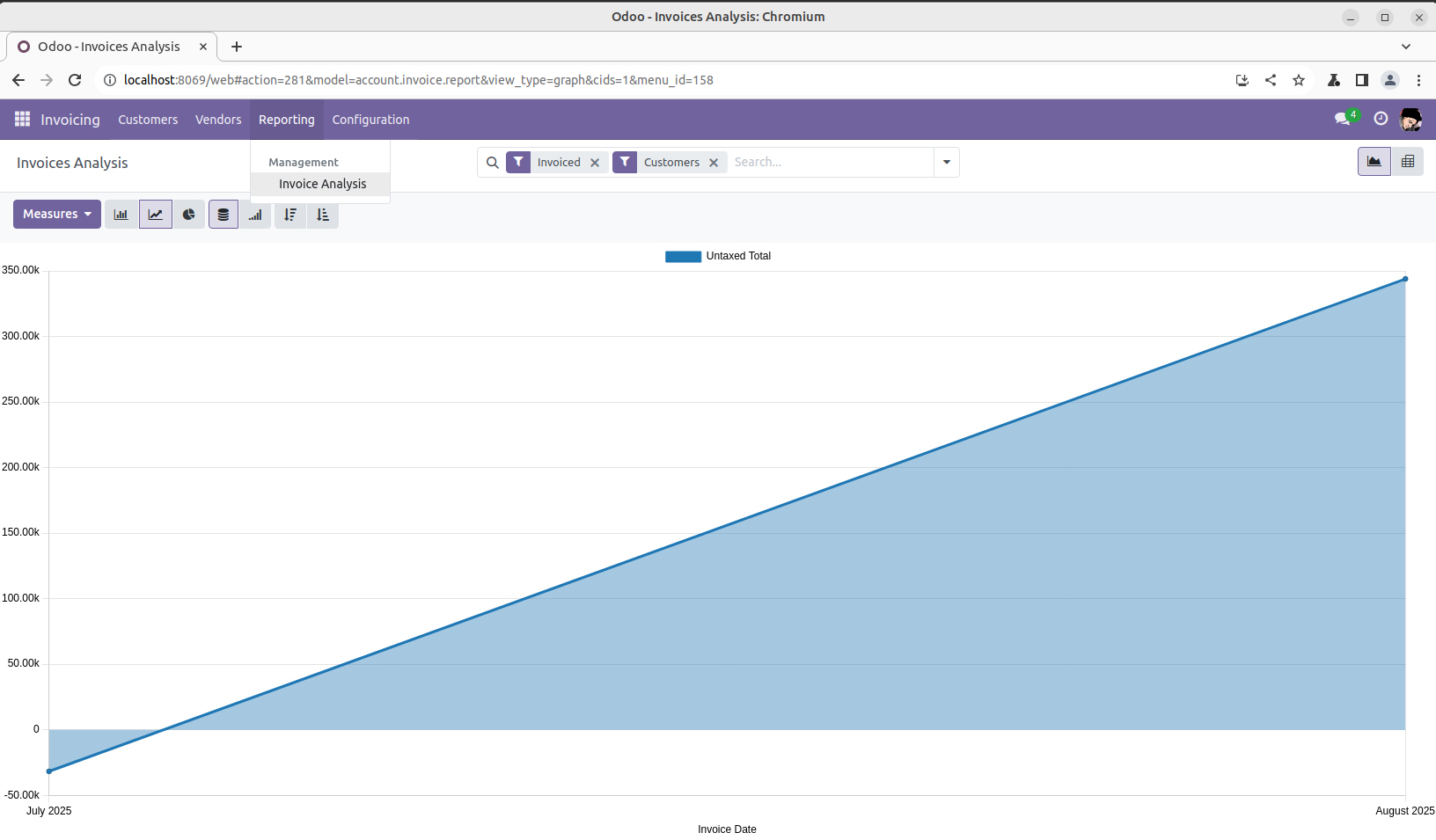Remove the Invoiced filter
1436x840 pixels.
pos(595,163)
